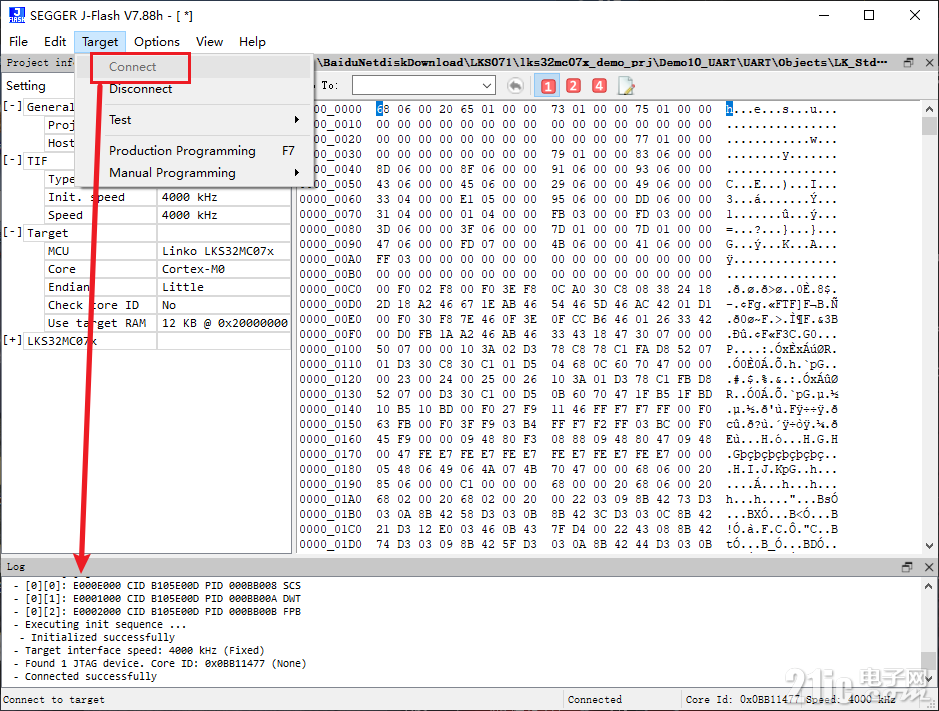Open the View menu
This screenshot has height=711, width=939.
tap(210, 41)
